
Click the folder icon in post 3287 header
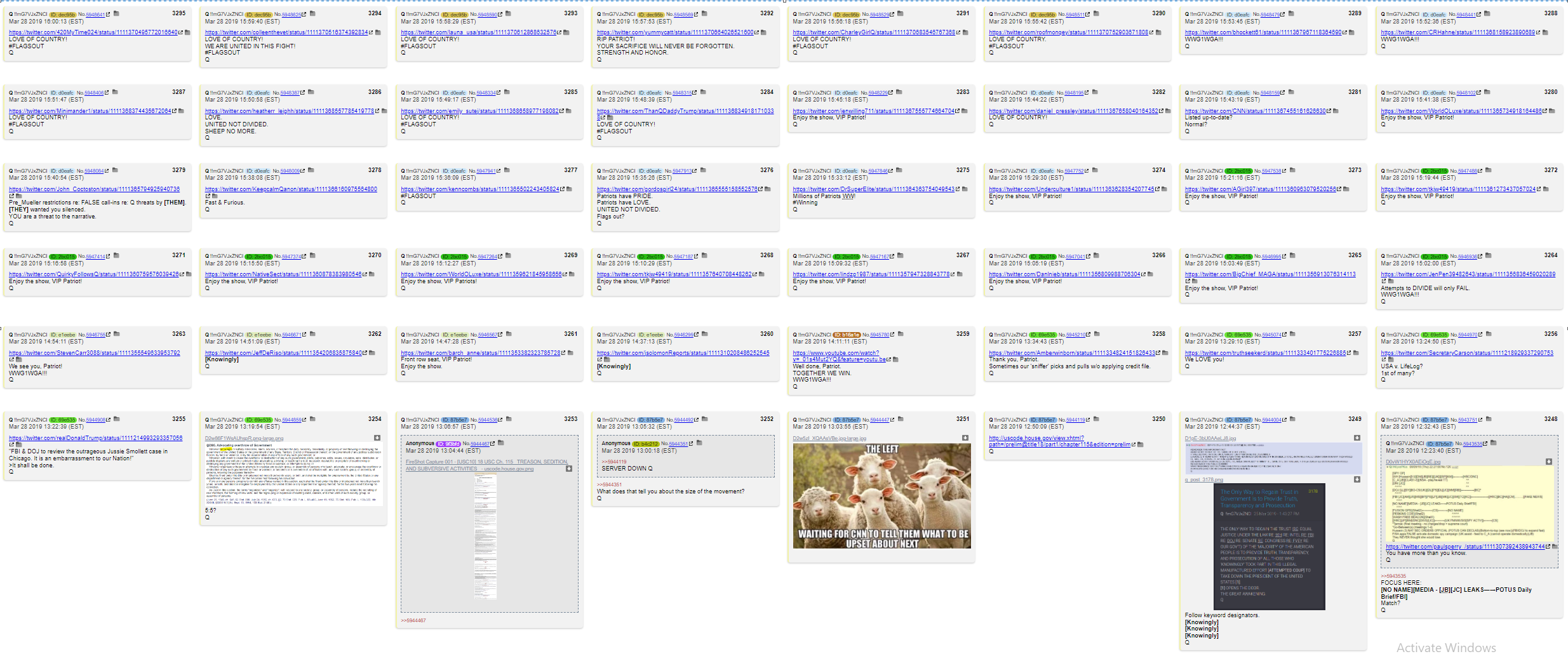(x=115, y=92)
